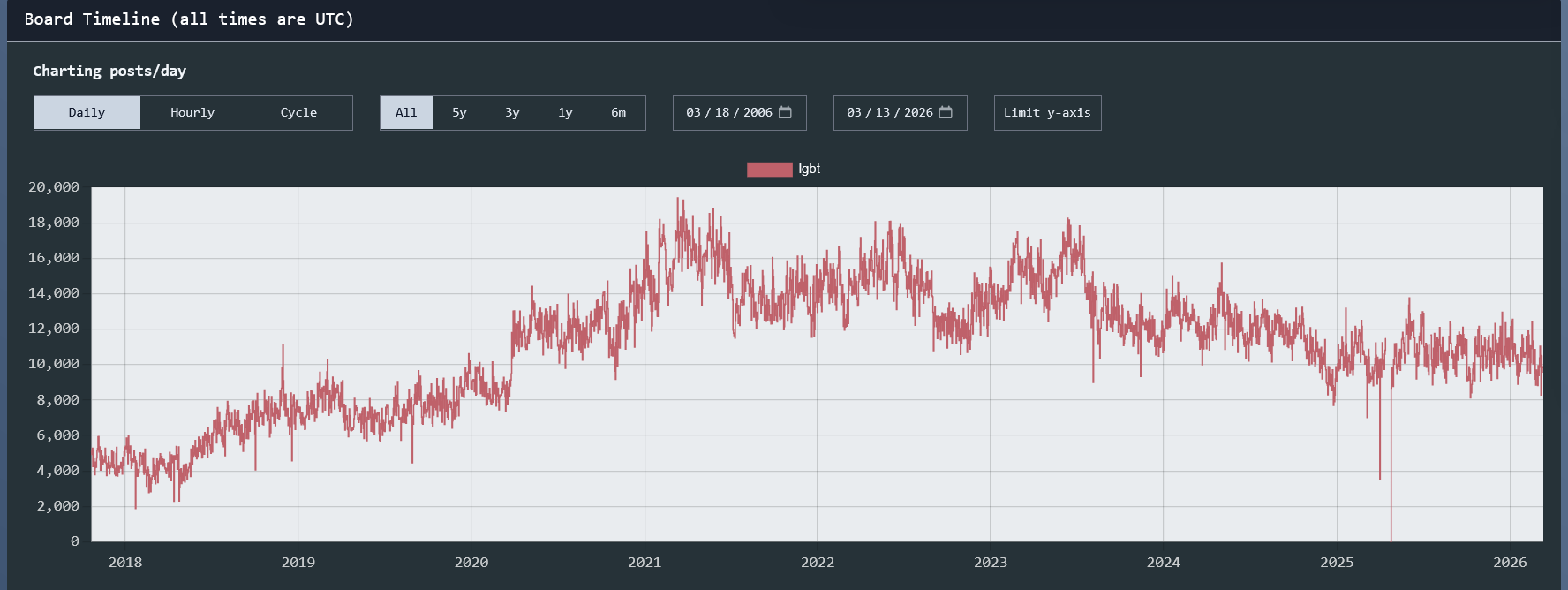
Task: Click the 2,000 y-axis label
Action: point(57,506)
